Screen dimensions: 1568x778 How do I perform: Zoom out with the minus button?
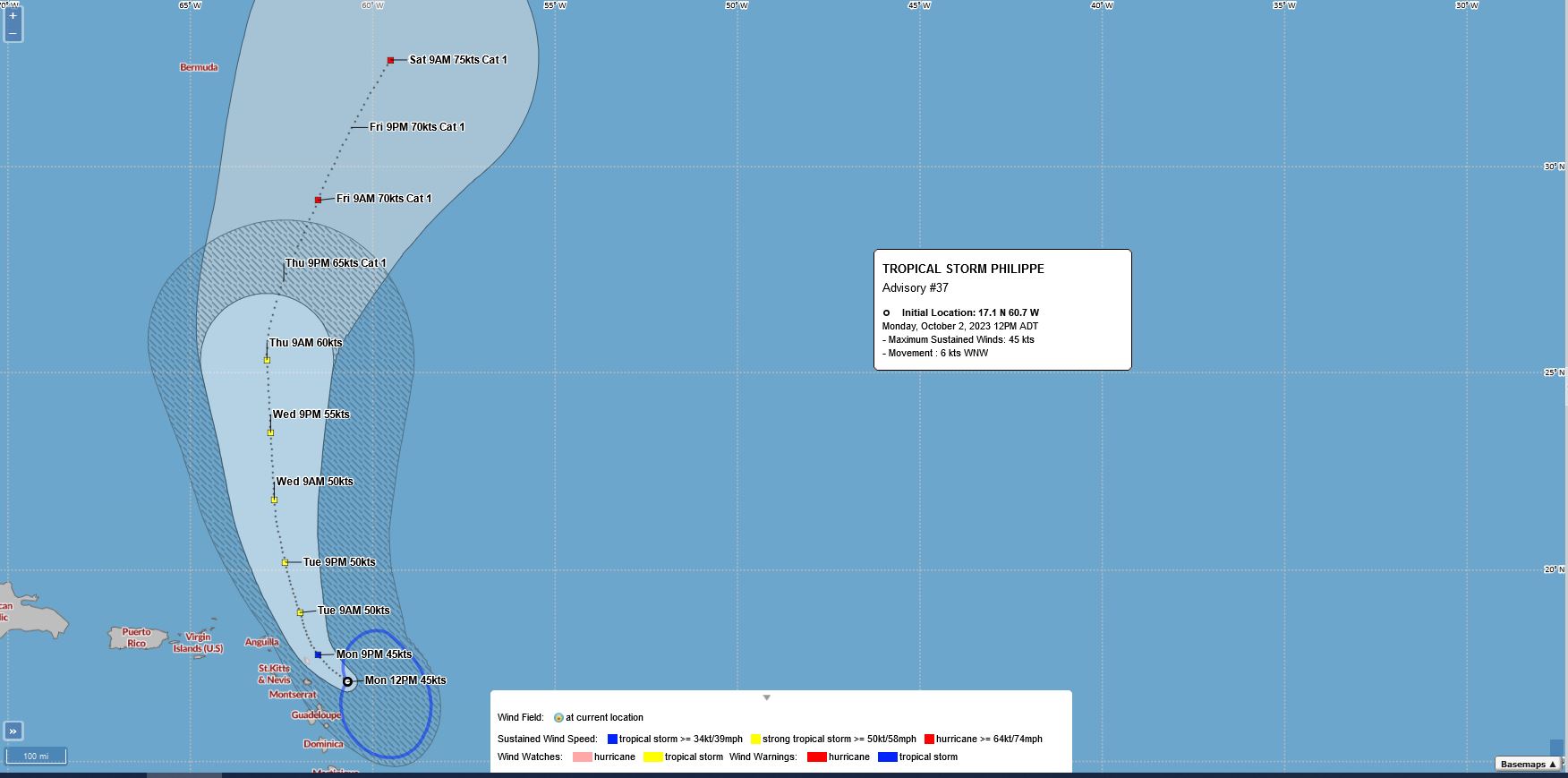(x=13, y=33)
